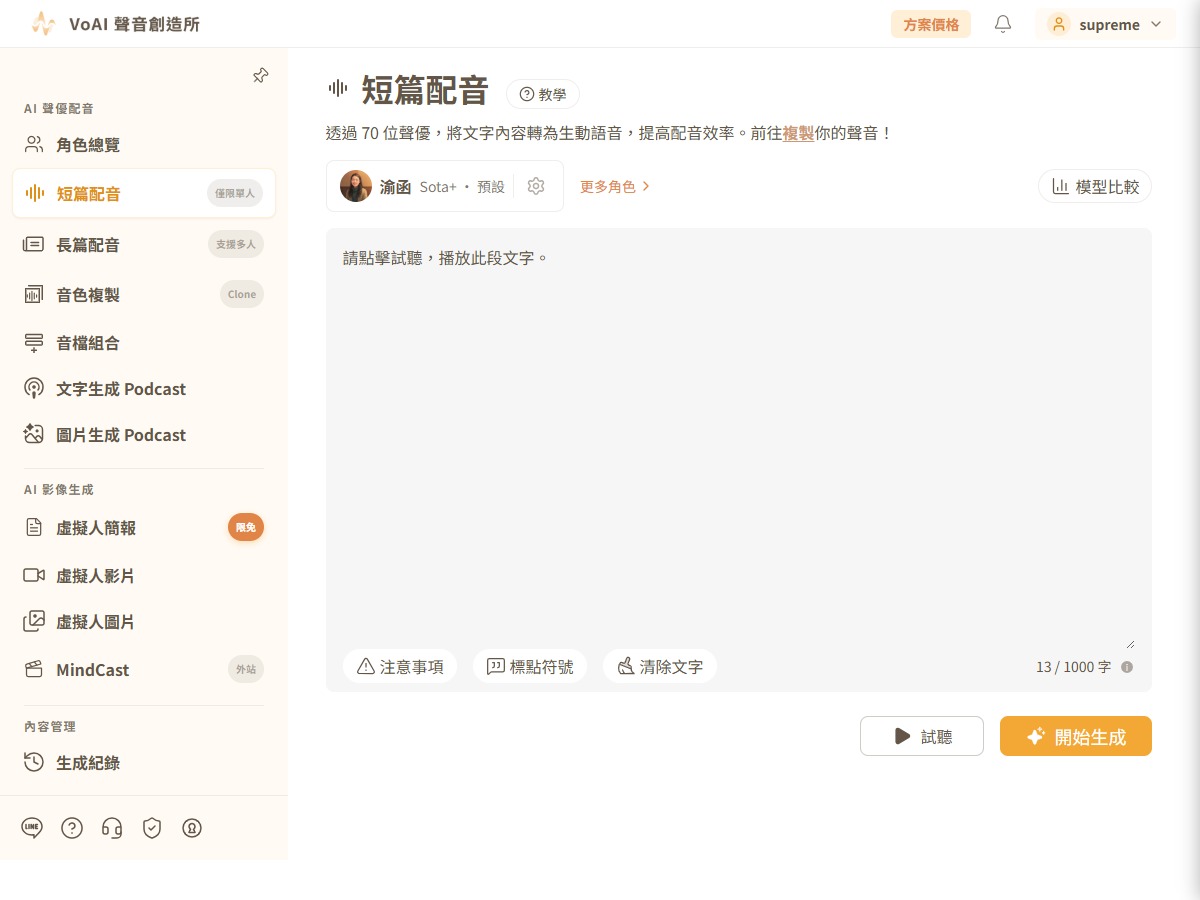This screenshot has width=1200, height=900.
Task: Open 標點符號 punctuation options
Action: point(530,666)
